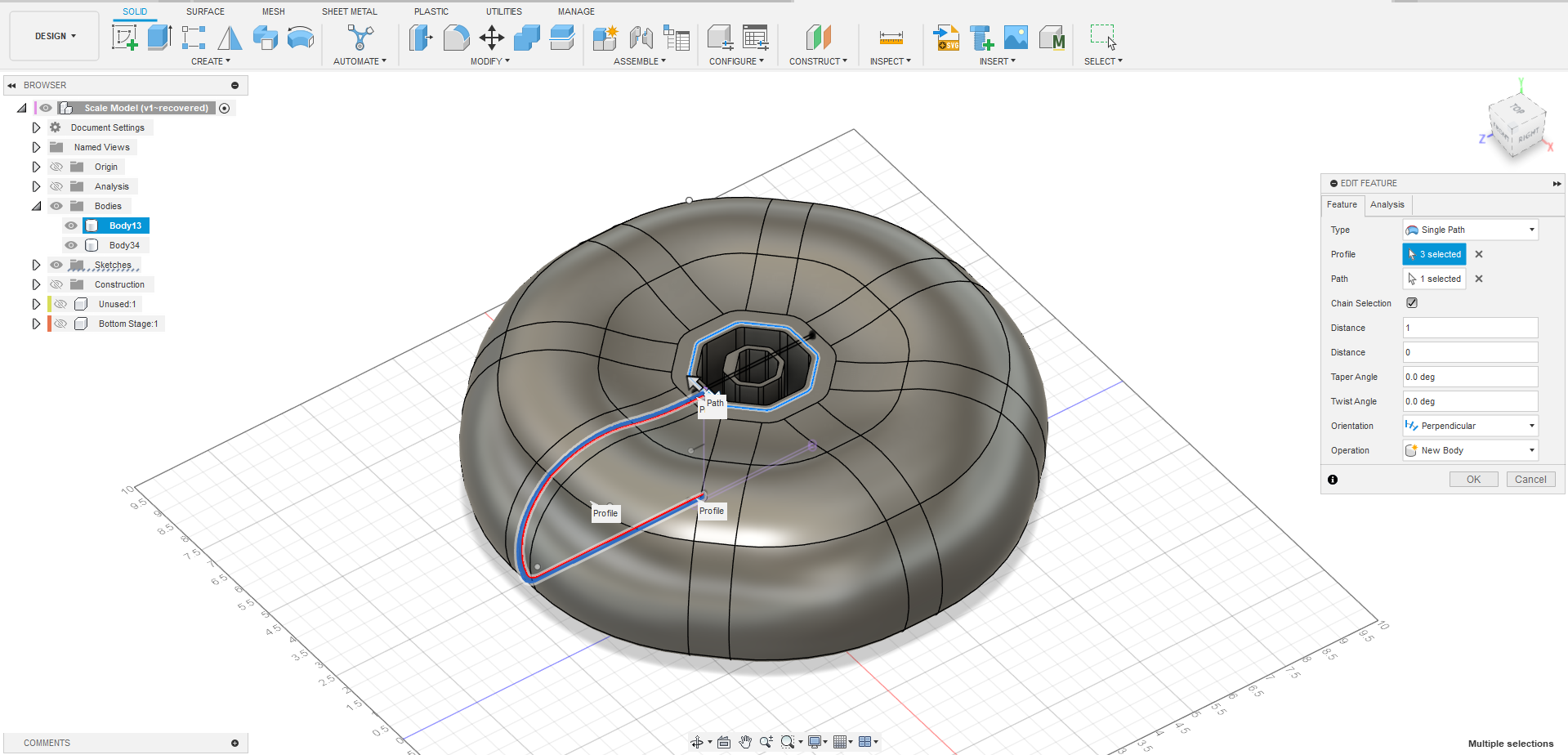Click the Path 1 selected button
Image resolution: width=1568 pixels, height=755 pixels.
point(1434,279)
